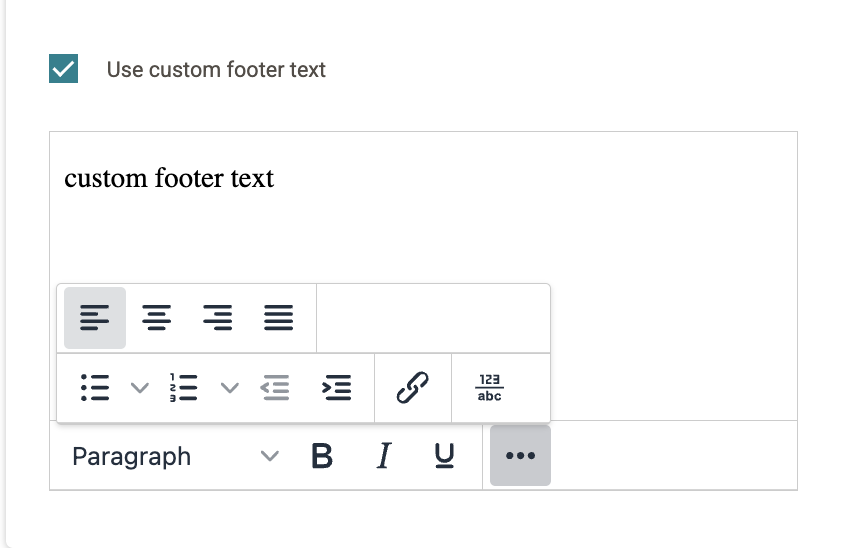Toggle bold formatting
The height and width of the screenshot is (548, 856).
(x=322, y=456)
